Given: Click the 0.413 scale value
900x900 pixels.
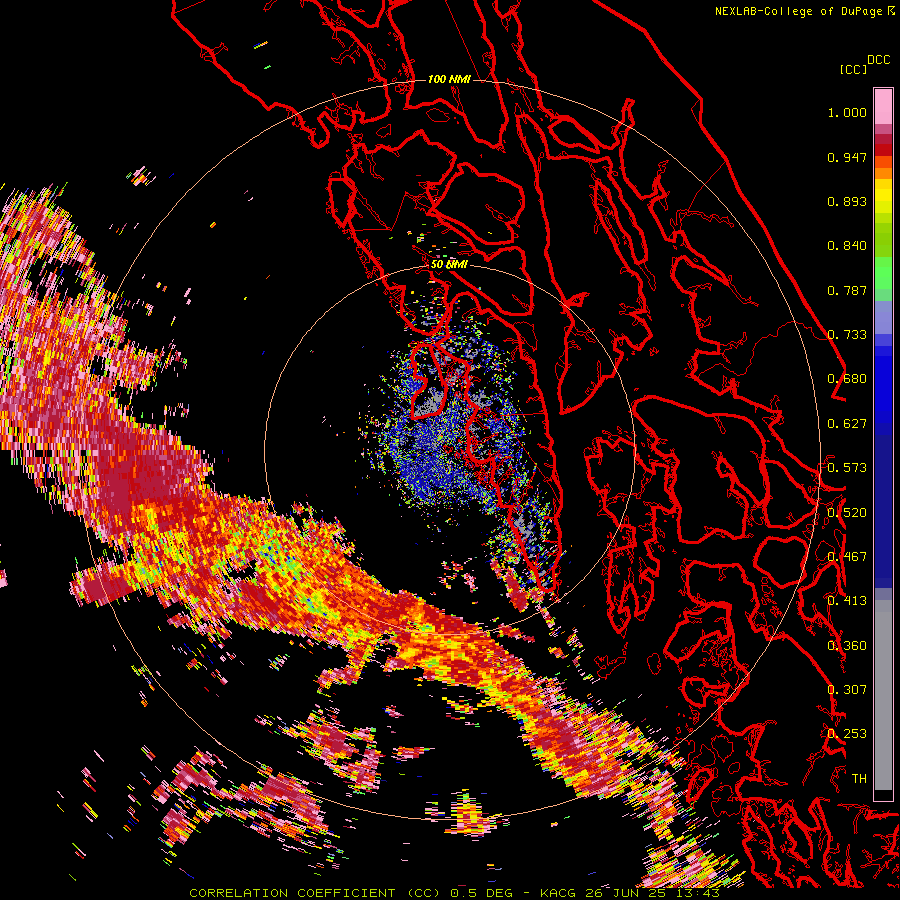Looking at the screenshot, I should click(x=847, y=601).
